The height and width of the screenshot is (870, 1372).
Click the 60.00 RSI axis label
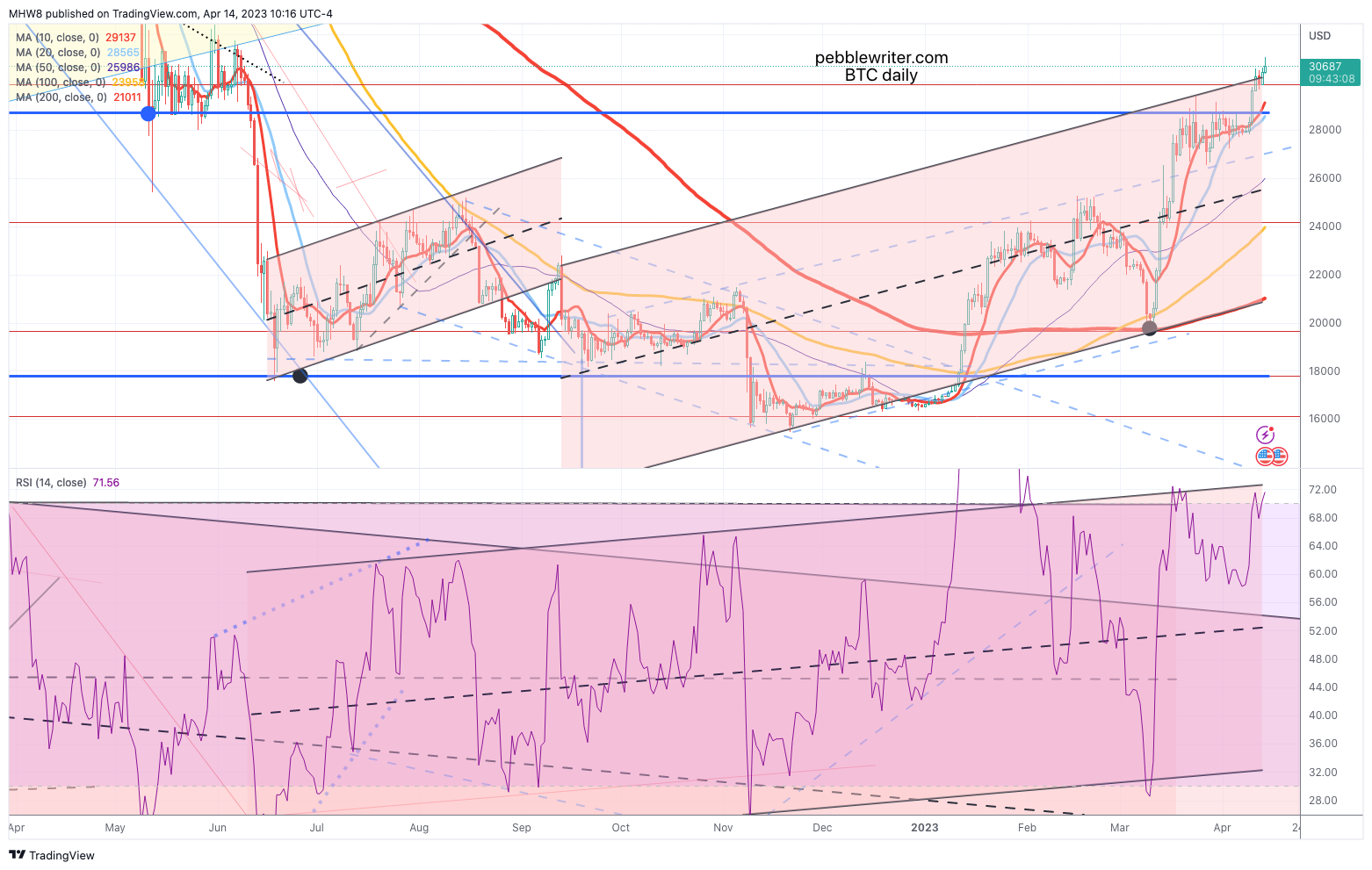pyautogui.click(x=1323, y=574)
